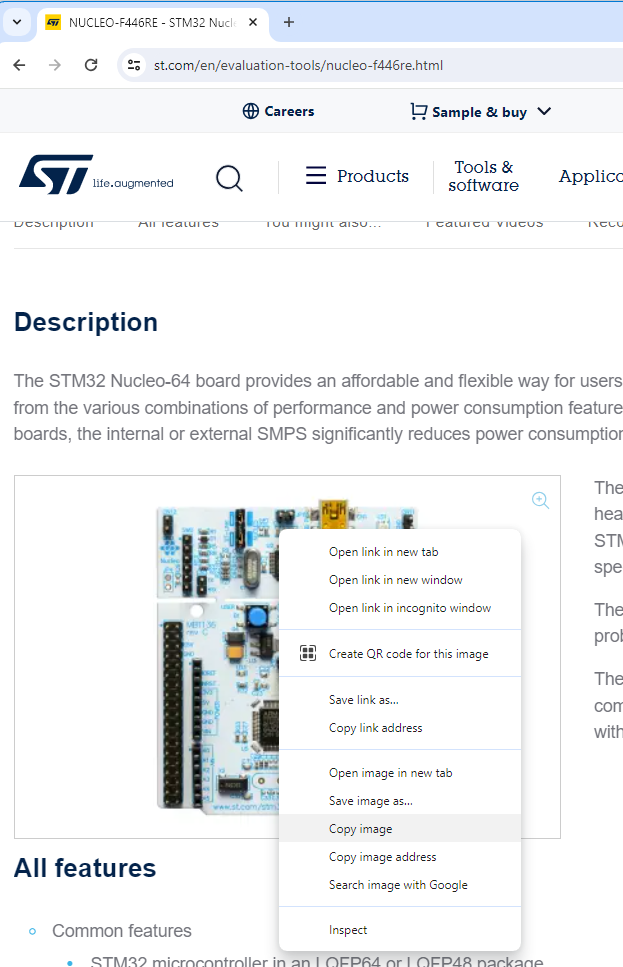Viewport: 623px width, 967px height.
Task: Click the Common features list item
Action: 122,931
